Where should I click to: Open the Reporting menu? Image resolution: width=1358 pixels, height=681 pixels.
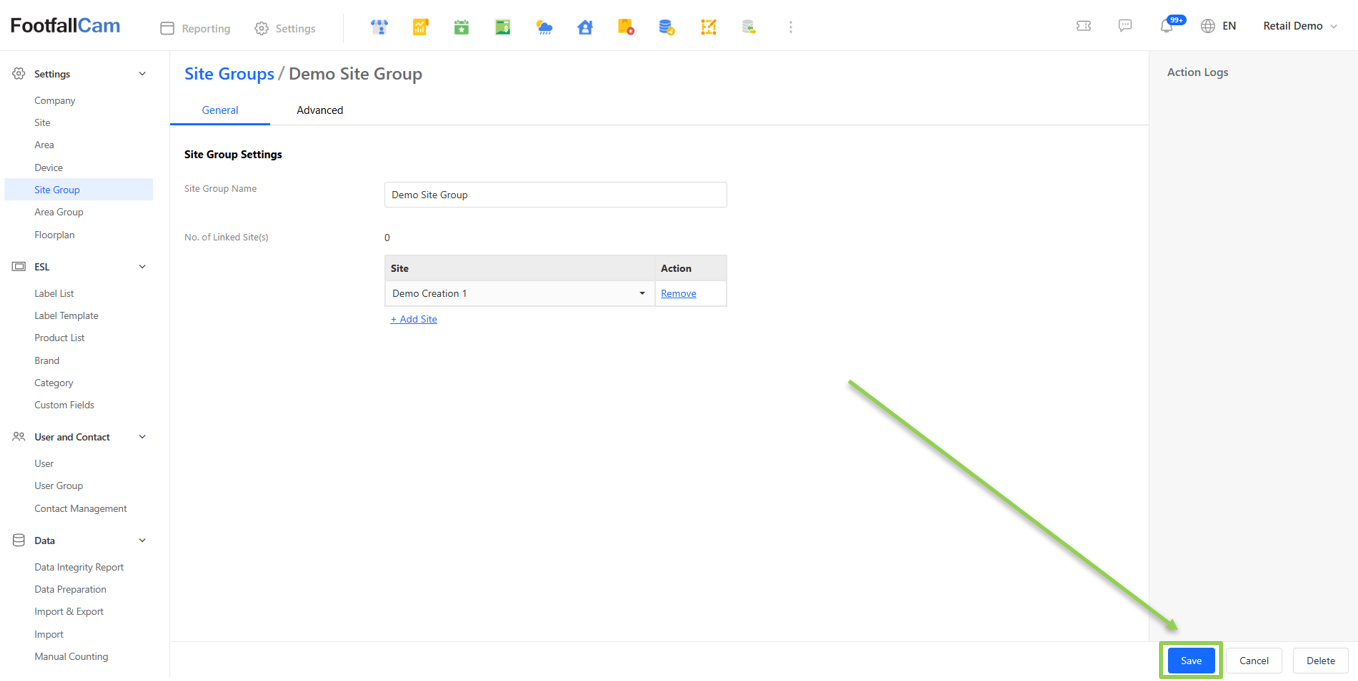pyautogui.click(x=196, y=29)
